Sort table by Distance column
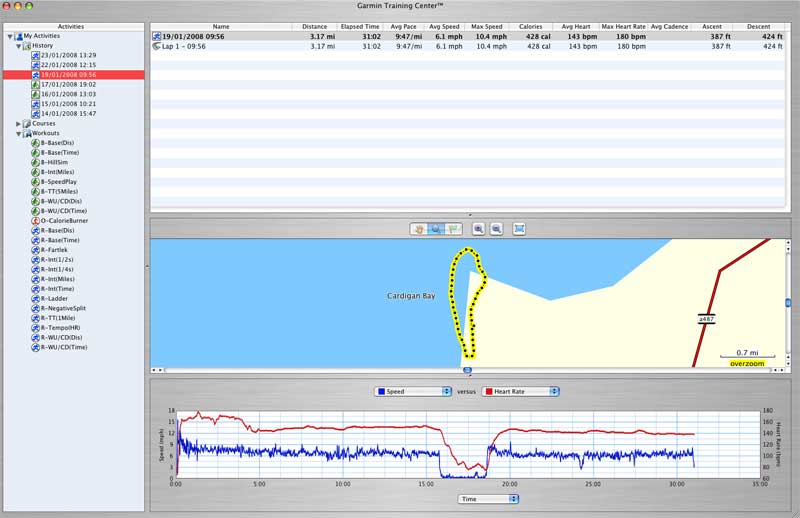This screenshot has width=800, height=518. (x=314, y=27)
